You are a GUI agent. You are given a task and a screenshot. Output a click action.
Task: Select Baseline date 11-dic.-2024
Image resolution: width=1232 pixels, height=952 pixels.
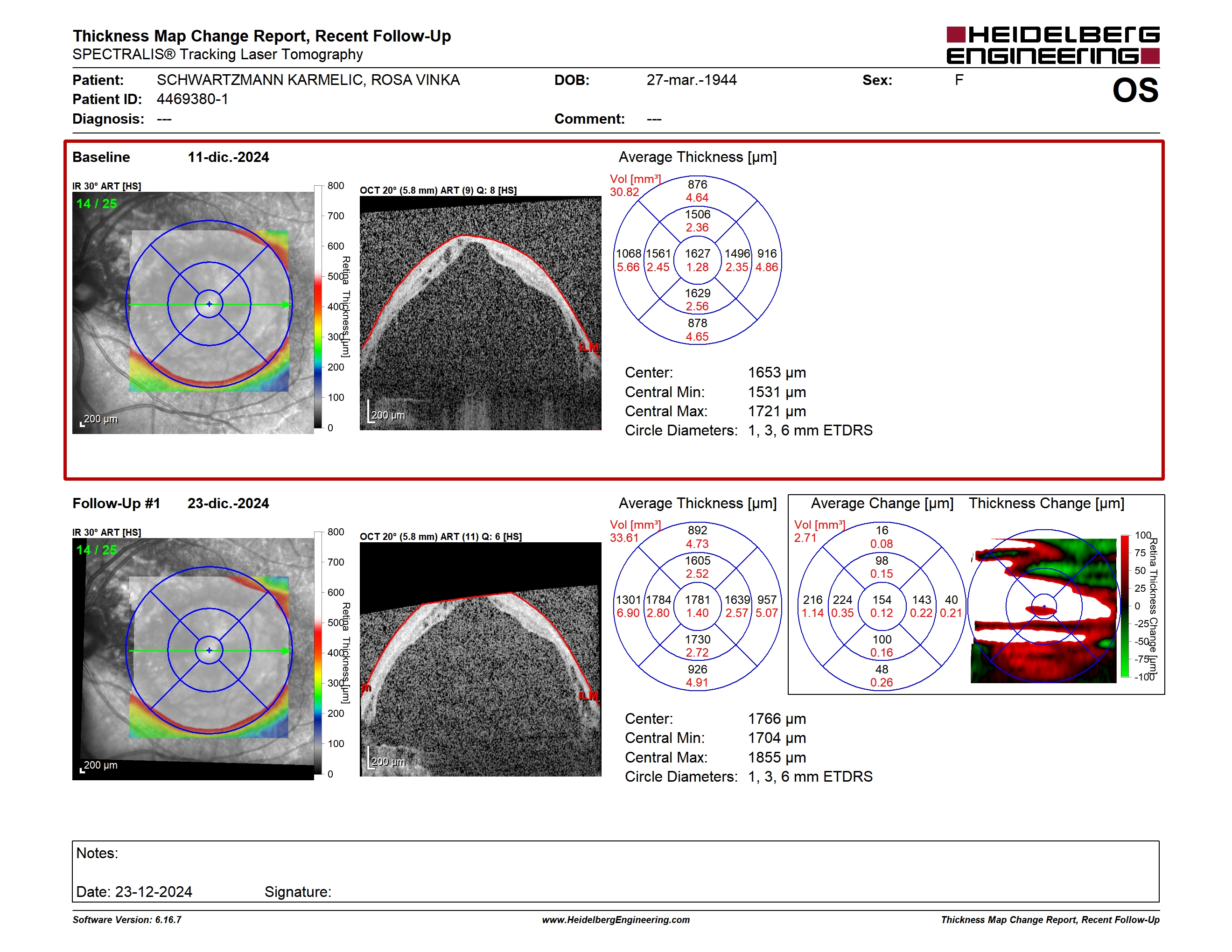tap(228, 157)
